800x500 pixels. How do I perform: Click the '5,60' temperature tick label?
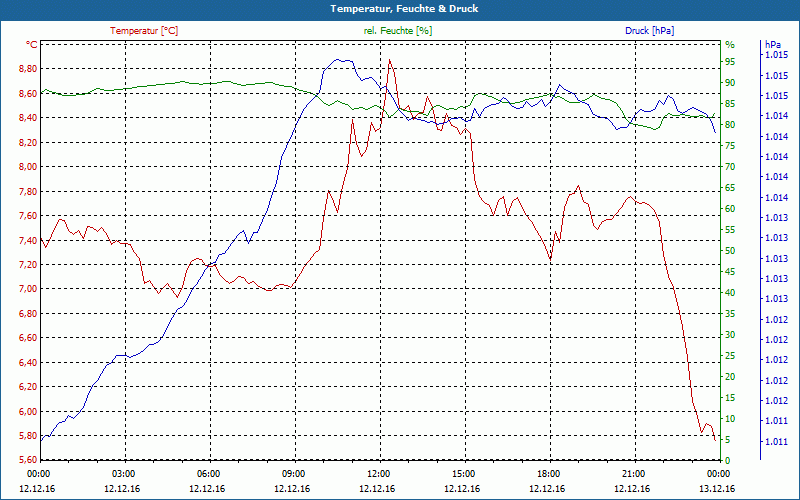pyautogui.click(x=28, y=460)
